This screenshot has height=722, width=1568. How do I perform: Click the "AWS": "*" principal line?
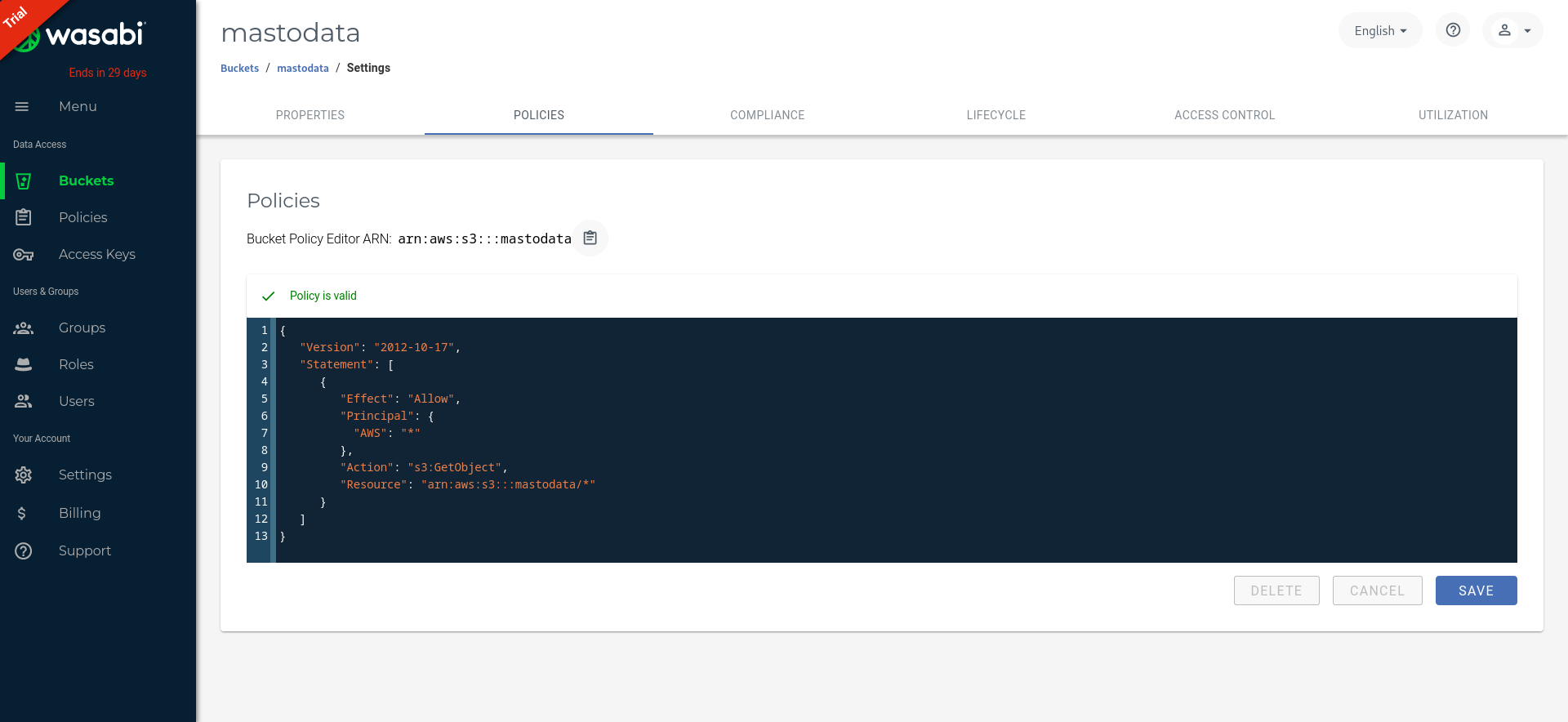[x=387, y=433]
